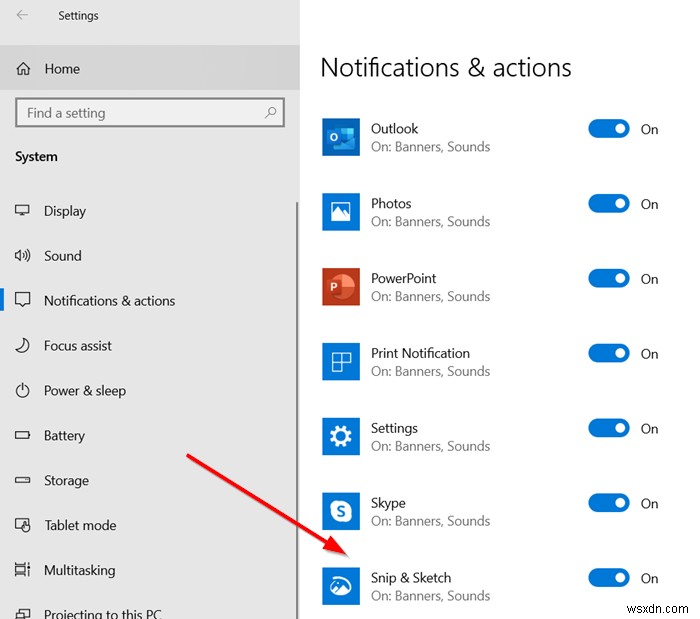Image resolution: width=700 pixels, height=619 pixels.
Task: Click the Storage drive icon
Action: [x=22, y=480]
